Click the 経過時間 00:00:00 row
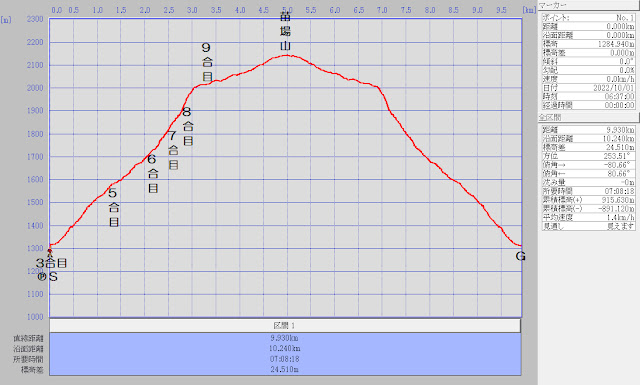 [x=589, y=105]
